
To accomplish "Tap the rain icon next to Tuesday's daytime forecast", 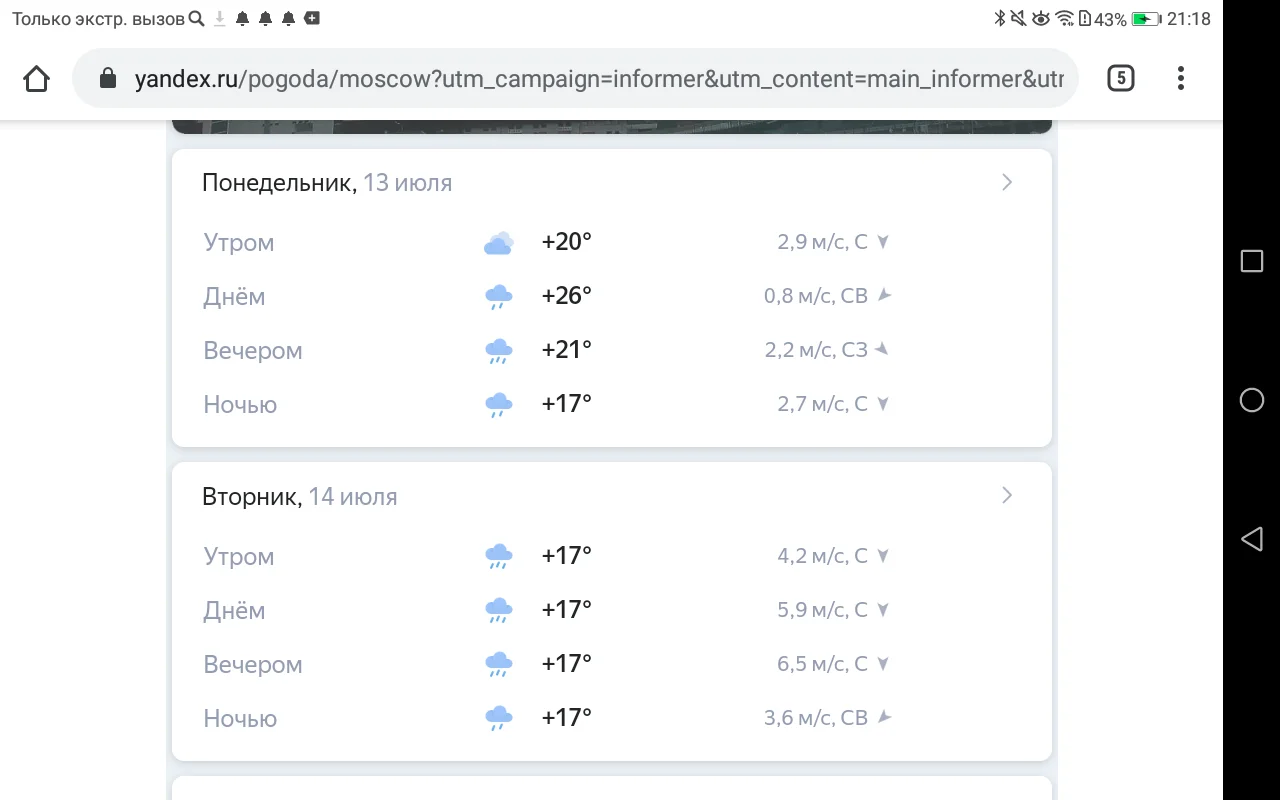I will (498, 609).
